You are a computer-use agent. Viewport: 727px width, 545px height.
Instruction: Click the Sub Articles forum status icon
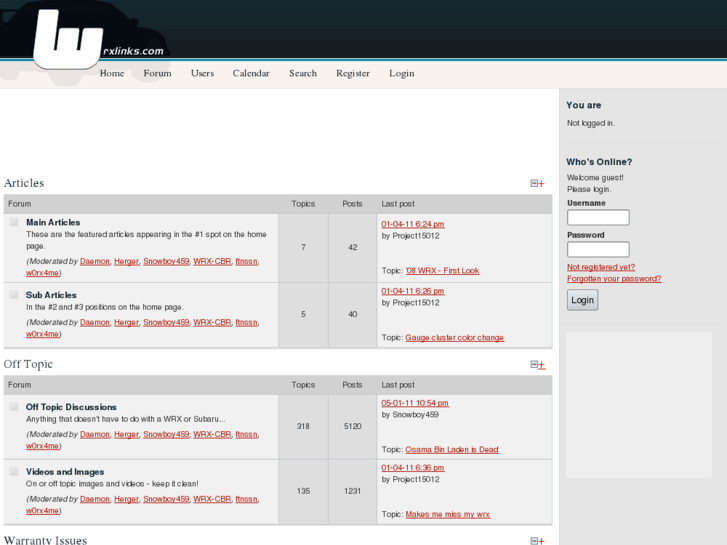14,295
